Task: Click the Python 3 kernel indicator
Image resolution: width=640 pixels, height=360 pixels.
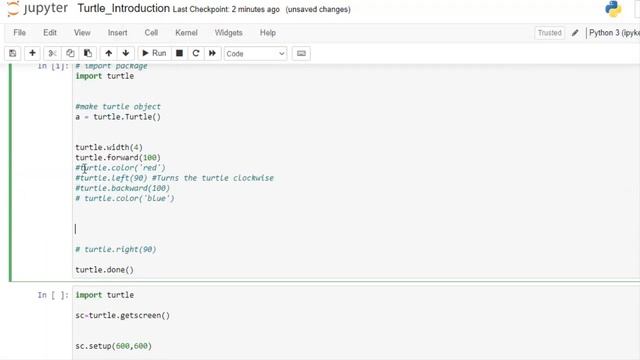Action: (x=614, y=33)
